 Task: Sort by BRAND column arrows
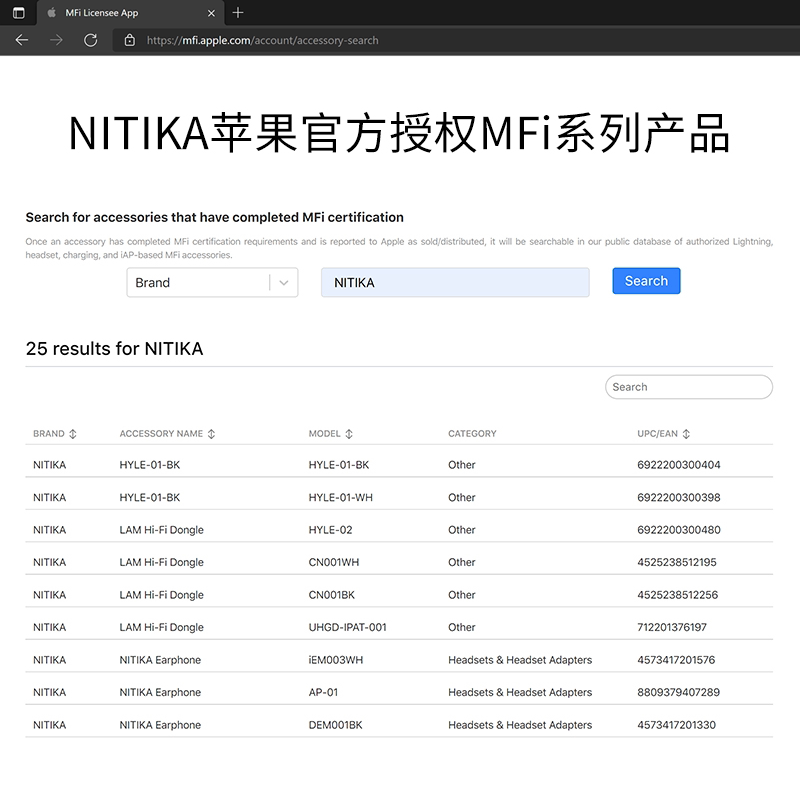(x=73, y=434)
